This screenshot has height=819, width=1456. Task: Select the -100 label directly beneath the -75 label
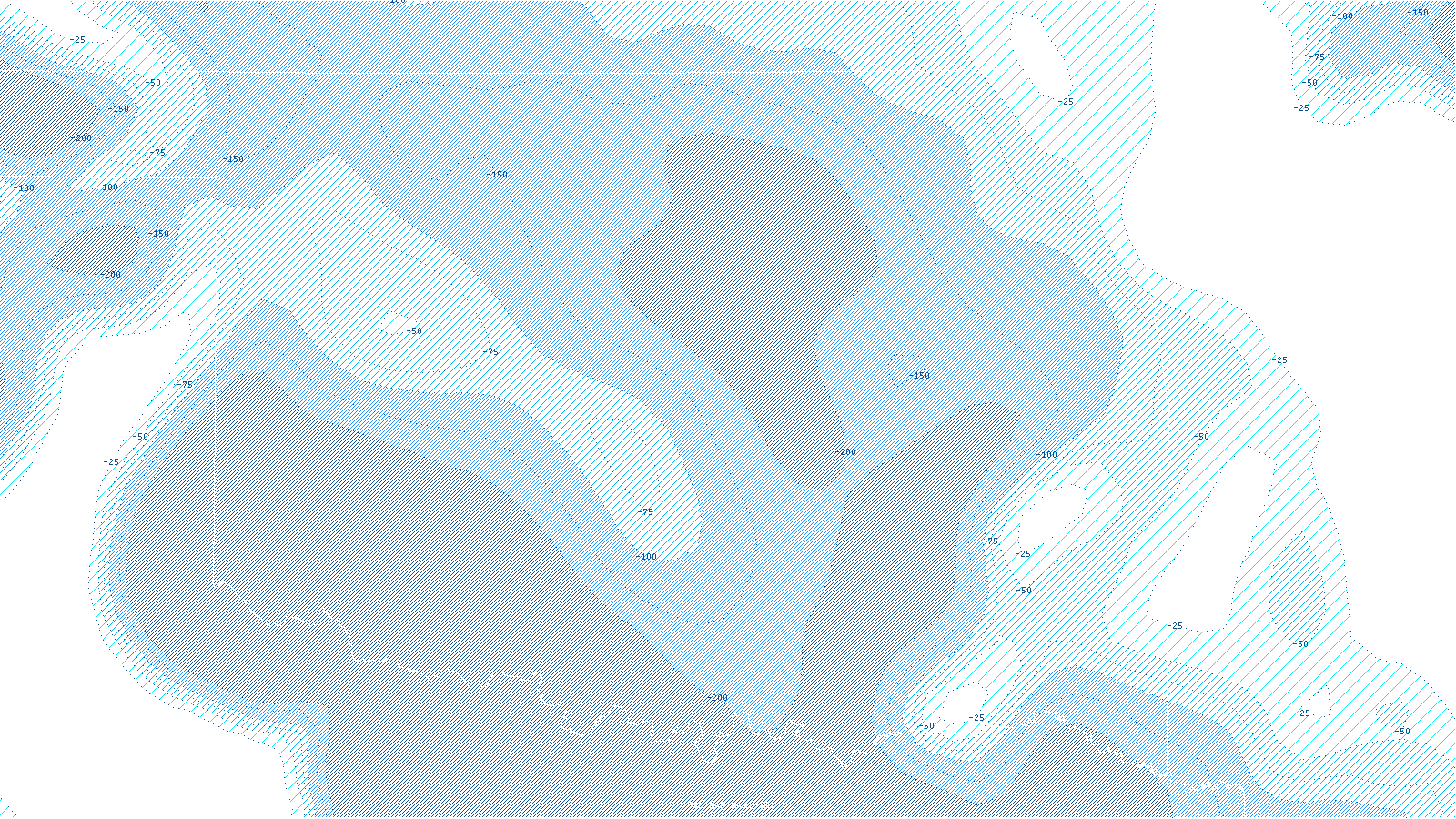click(x=646, y=557)
